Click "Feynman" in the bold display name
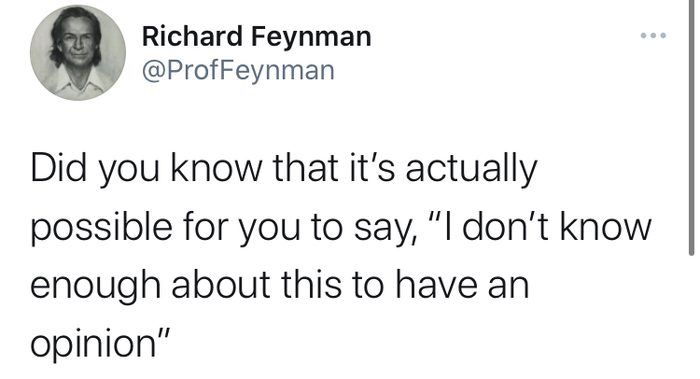Image resolution: width=700 pixels, height=379 pixels. click(x=311, y=37)
